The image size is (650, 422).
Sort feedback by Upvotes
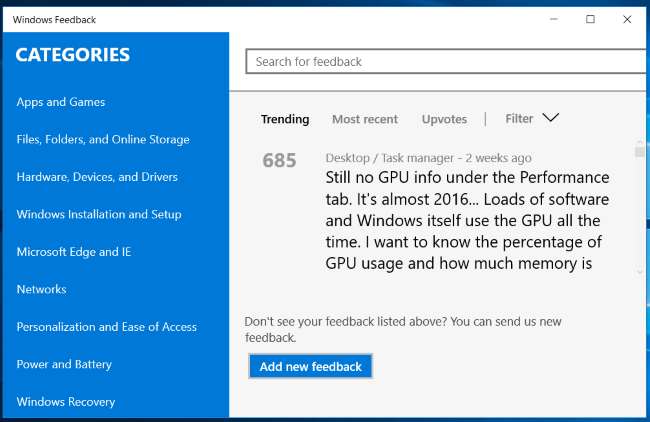444,119
